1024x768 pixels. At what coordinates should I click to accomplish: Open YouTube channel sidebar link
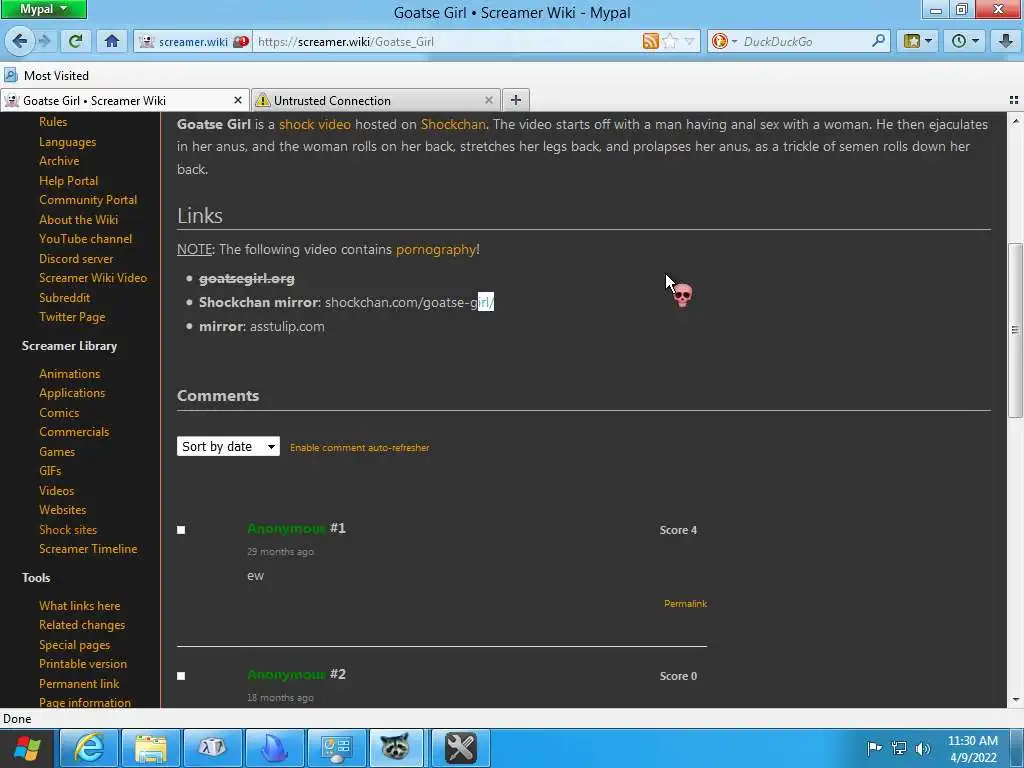(x=86, y=239)
